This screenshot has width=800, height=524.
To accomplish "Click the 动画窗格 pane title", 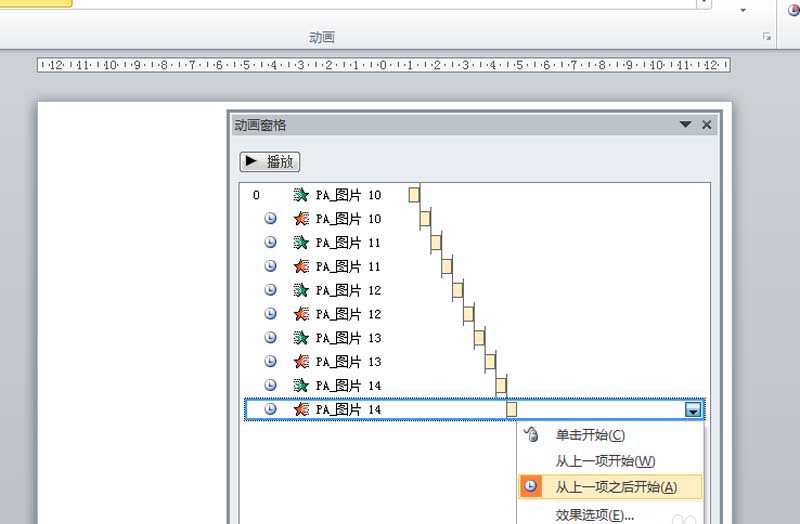I will 260,125.
